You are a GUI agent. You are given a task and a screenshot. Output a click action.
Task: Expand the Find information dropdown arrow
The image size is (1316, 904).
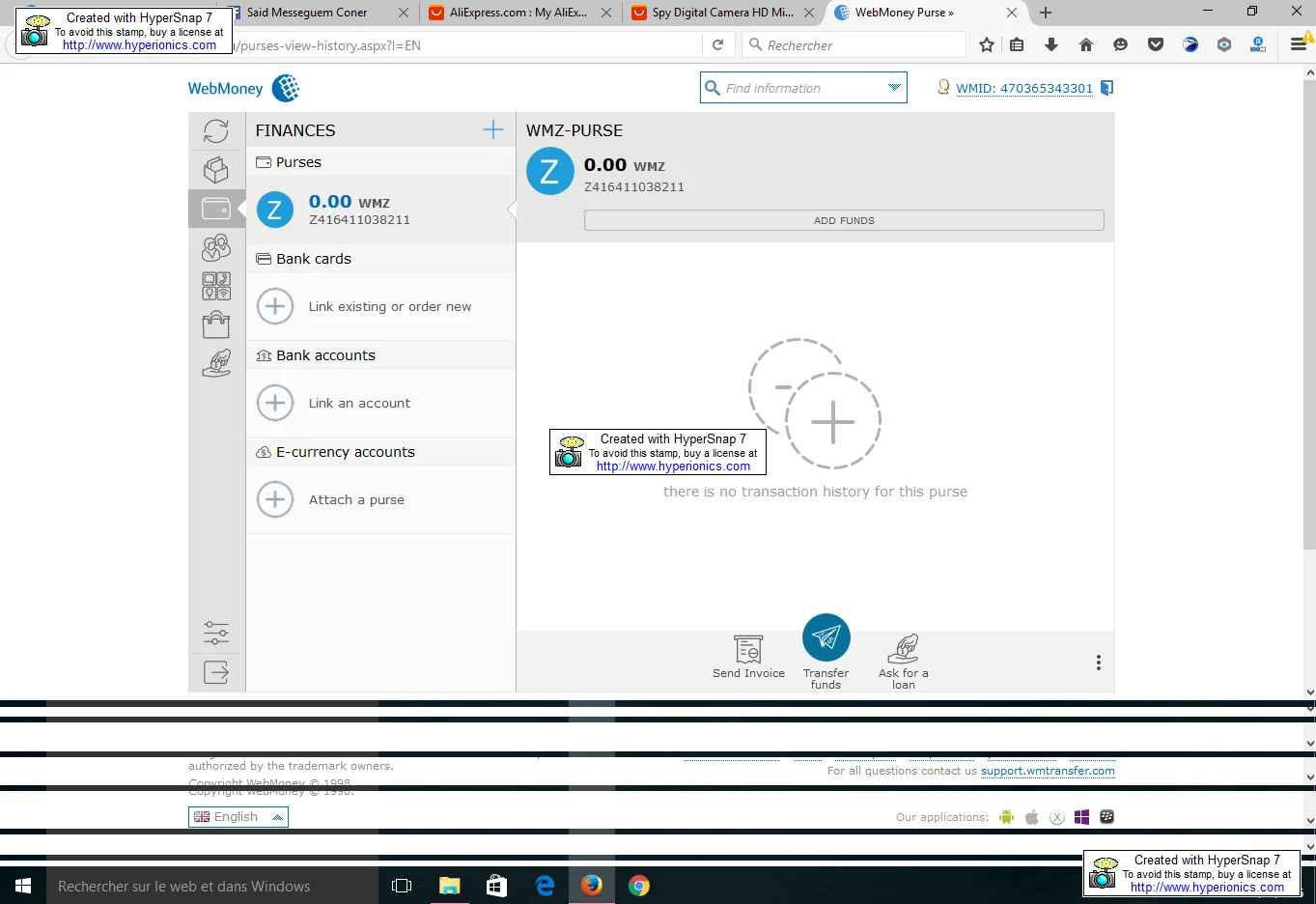(894, 88)
